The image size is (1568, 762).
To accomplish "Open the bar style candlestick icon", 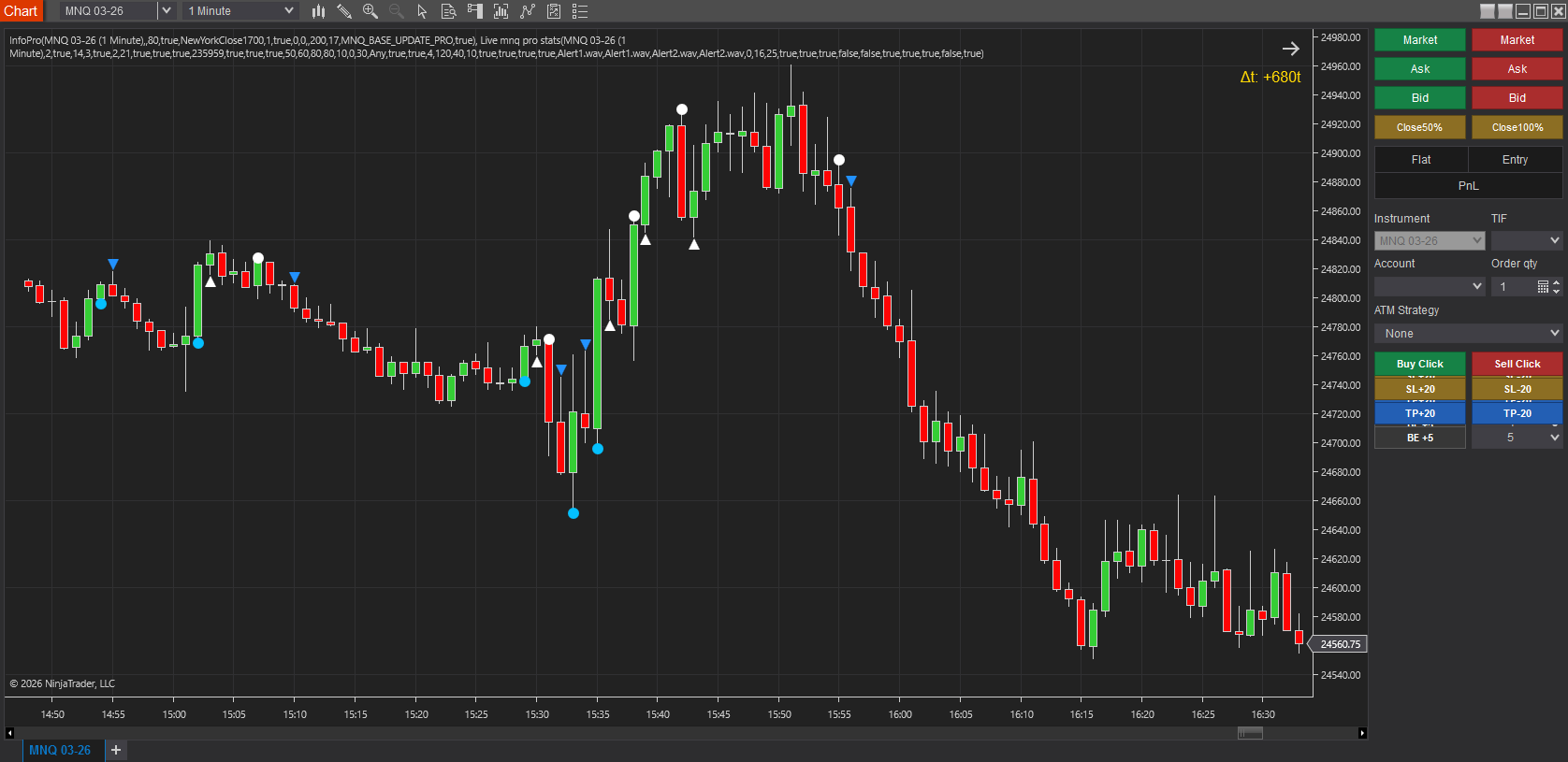I will 318,11.
